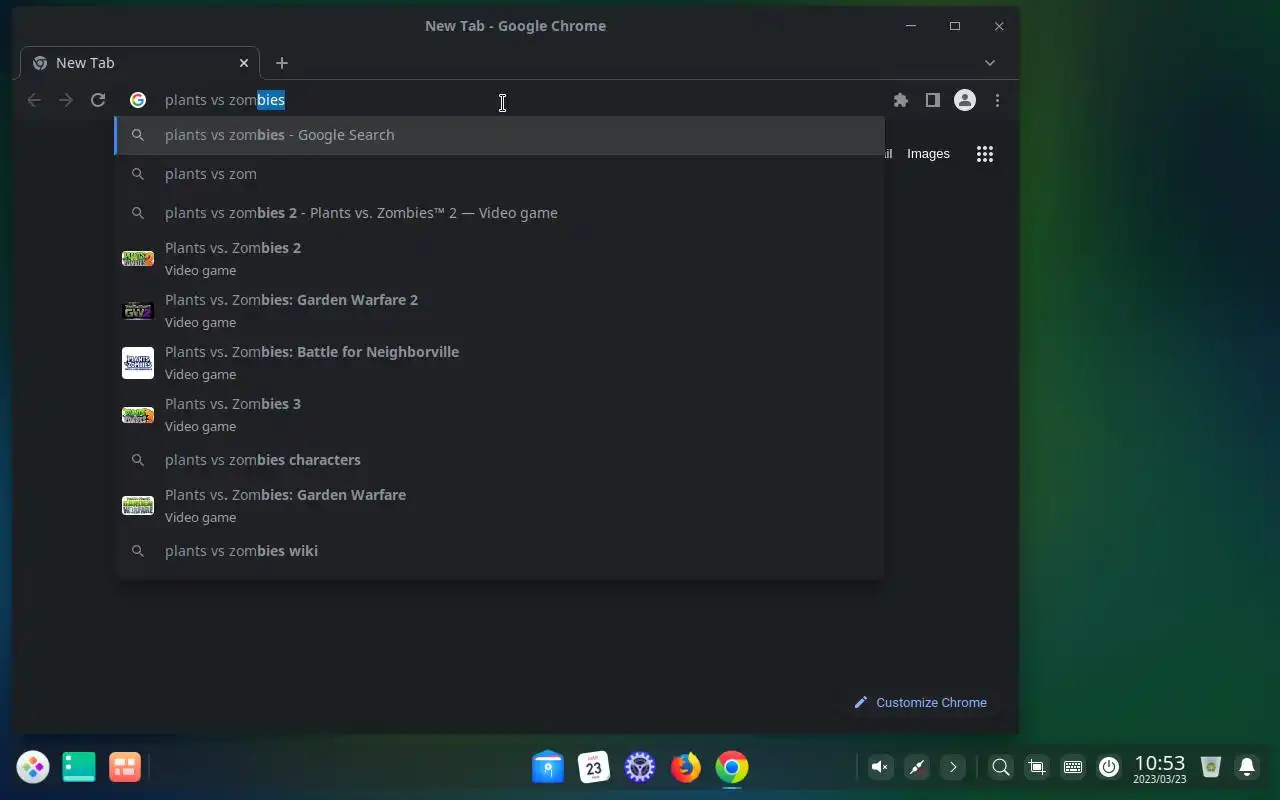
Task: Go forward with the forward arrow
Action: coord(66,100)
